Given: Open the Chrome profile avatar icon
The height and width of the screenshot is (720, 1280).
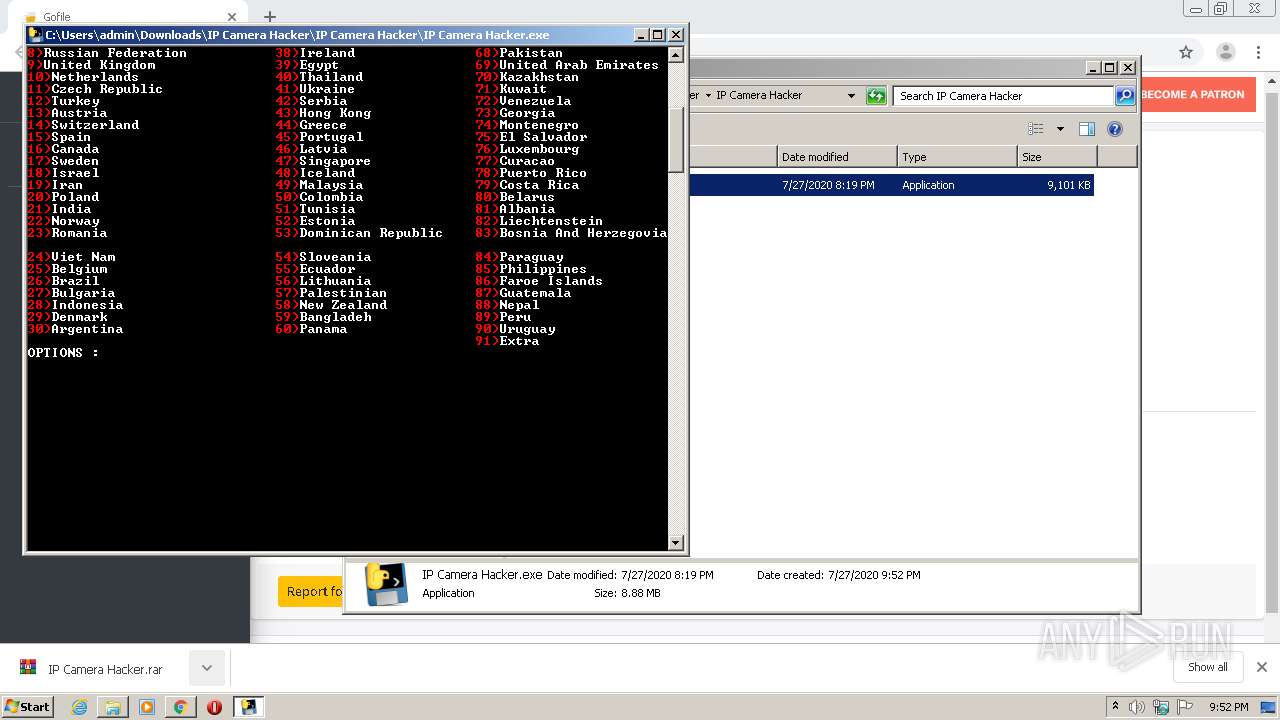Looking at the screenshot, I should point(1225,52).
